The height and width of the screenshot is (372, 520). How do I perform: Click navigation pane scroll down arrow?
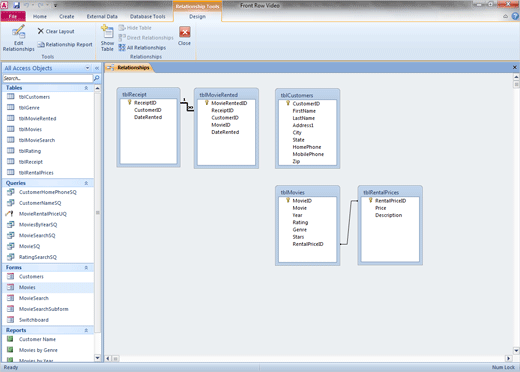[97, 358]
